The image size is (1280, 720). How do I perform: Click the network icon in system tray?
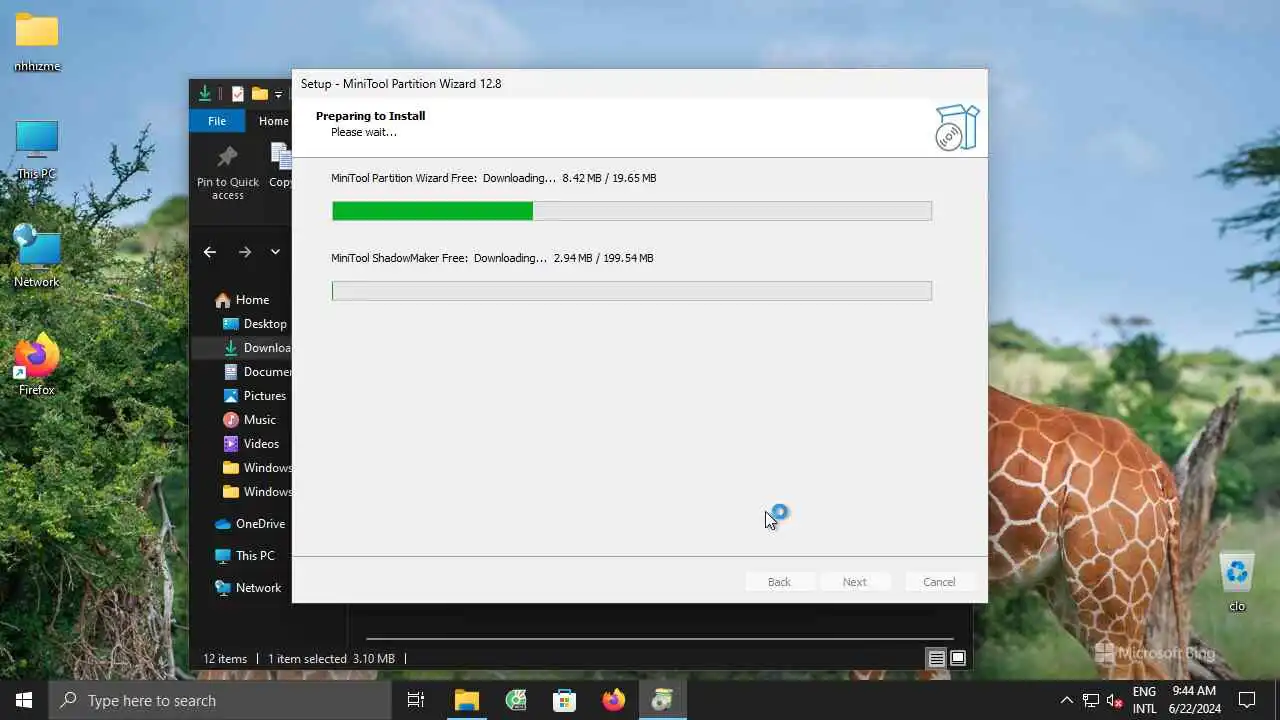1091,700
